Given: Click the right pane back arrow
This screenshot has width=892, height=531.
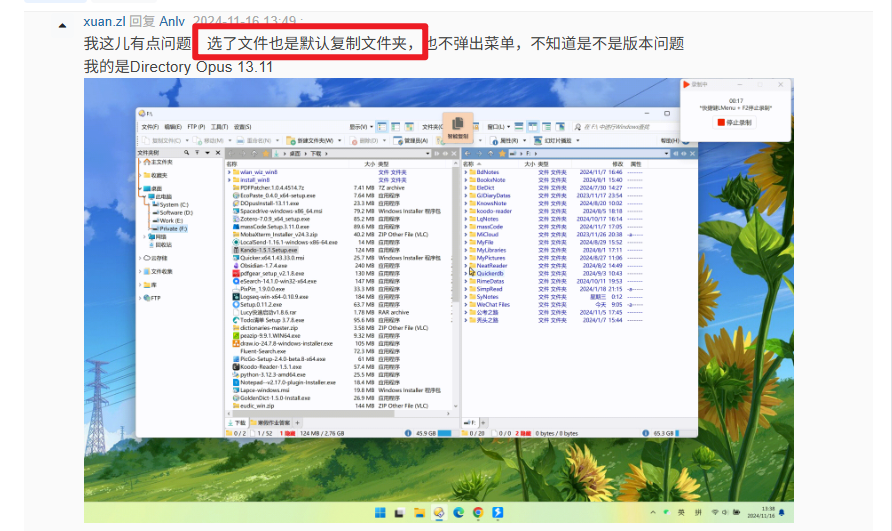Looking at the screenshot, I should (x=468, y=154).
